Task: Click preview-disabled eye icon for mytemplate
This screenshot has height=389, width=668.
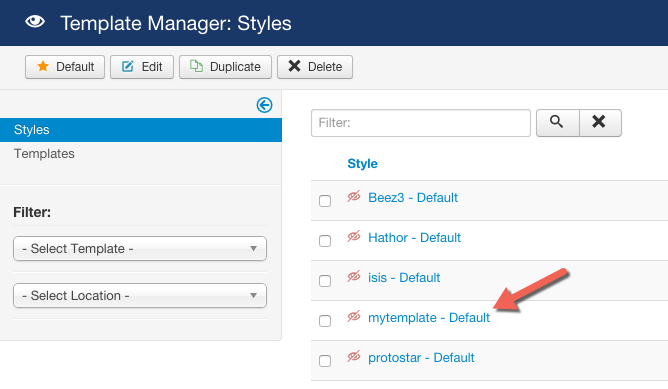Action: [354, 317]
